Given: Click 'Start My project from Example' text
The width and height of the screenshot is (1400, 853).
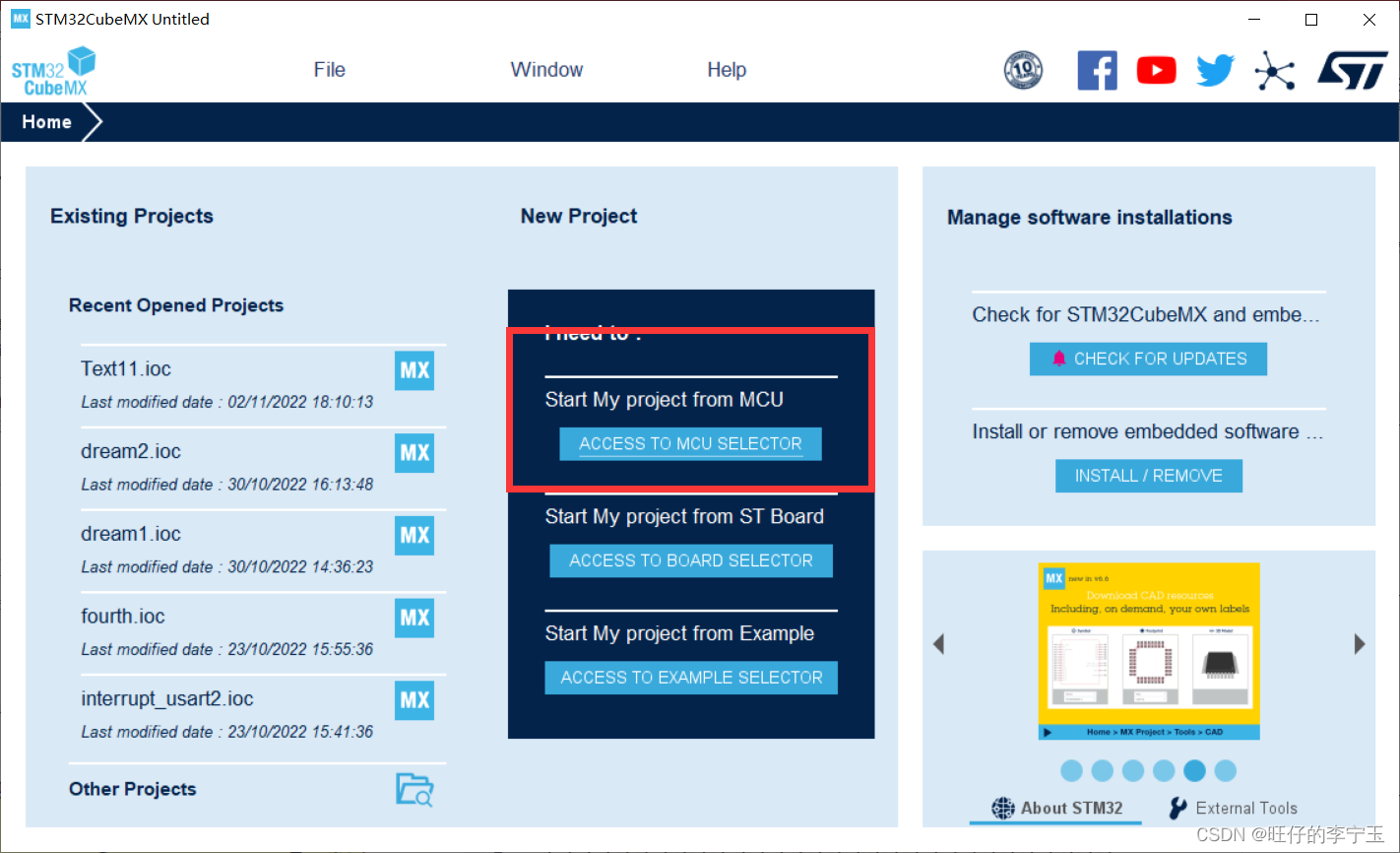Looking at the screenshot, I should [679, 633].
